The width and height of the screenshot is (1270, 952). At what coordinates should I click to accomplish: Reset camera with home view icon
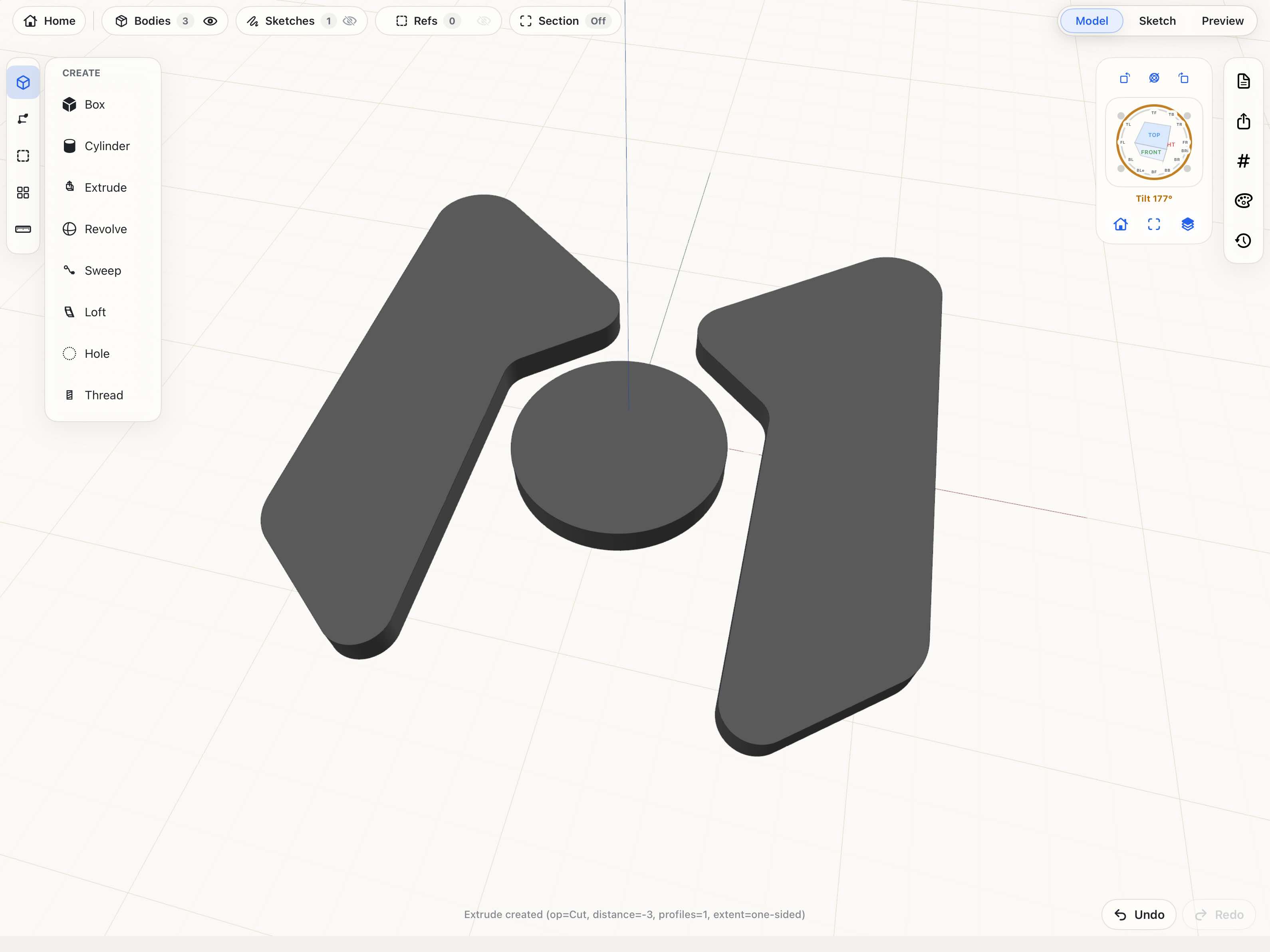pos(1121,224)
